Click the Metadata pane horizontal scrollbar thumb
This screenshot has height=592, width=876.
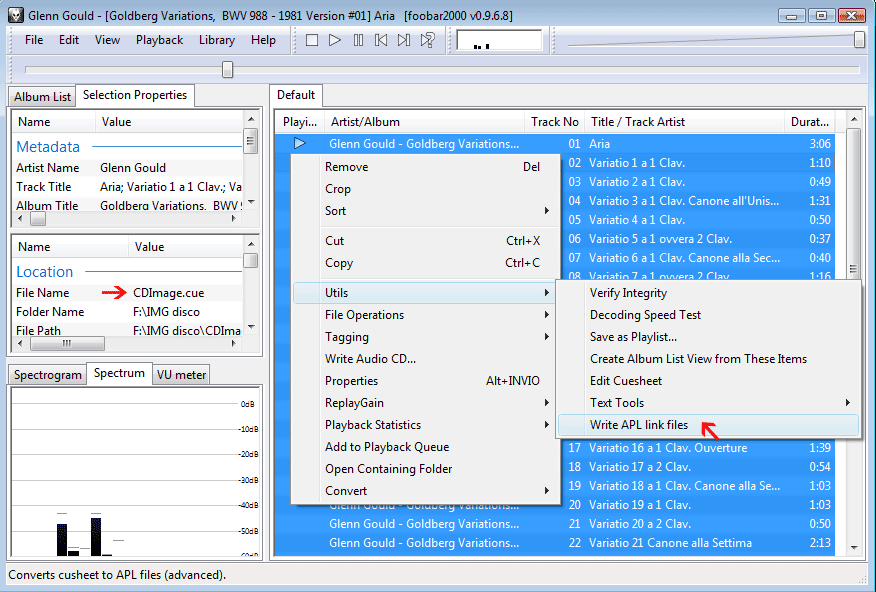coord(38,219)
